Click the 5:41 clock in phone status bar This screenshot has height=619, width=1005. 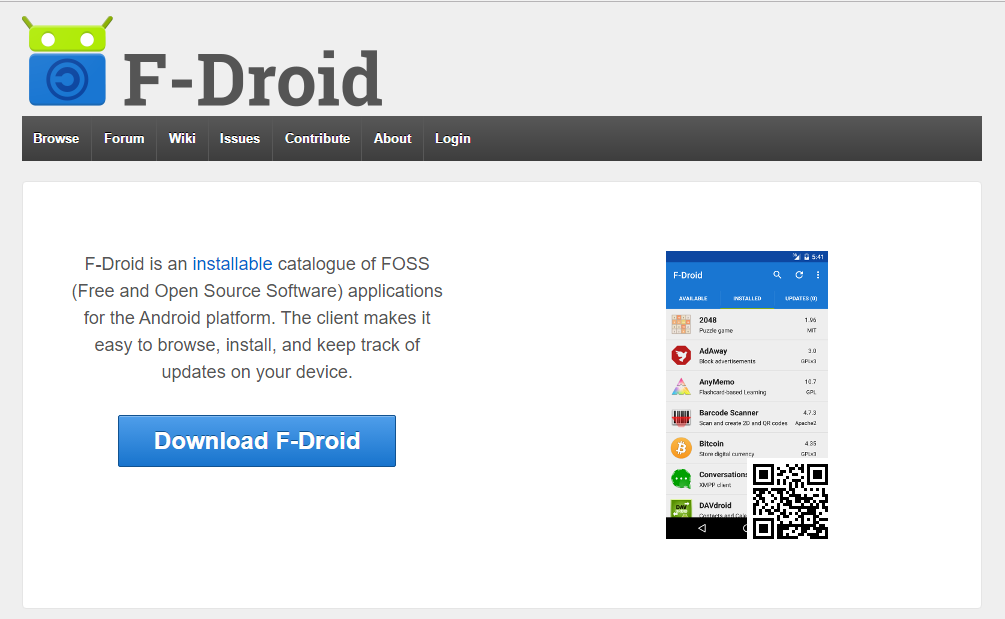(818, 257)
